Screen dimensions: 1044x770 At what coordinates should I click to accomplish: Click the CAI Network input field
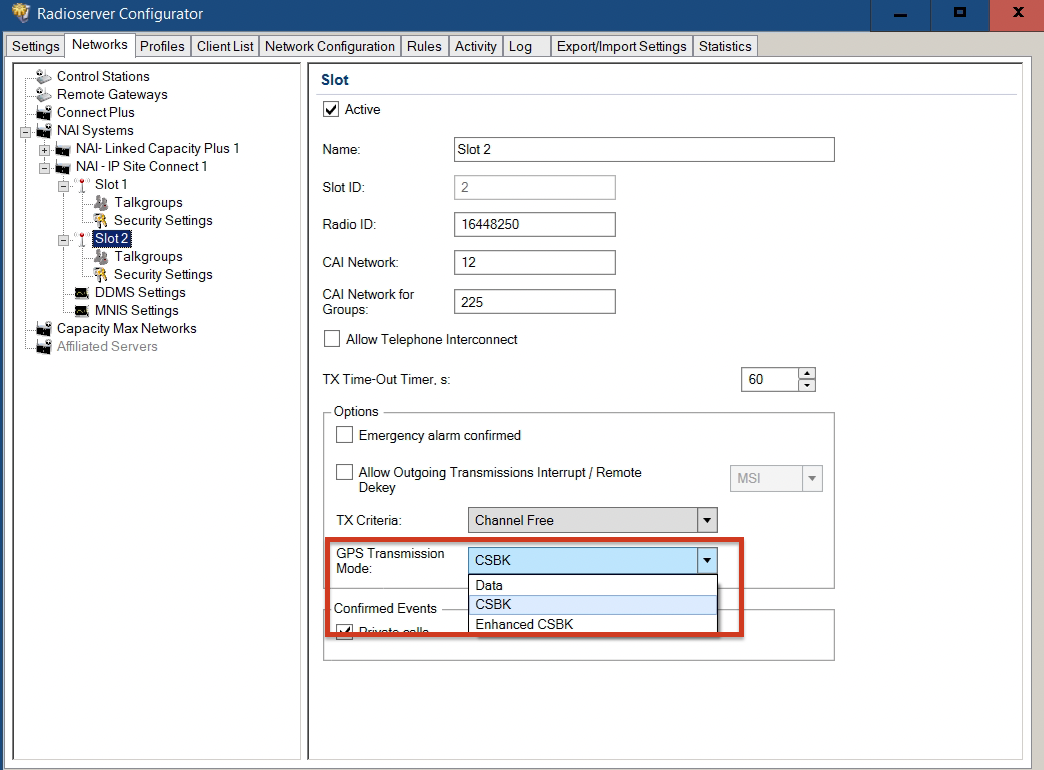pyautogui.click(x=535, y=262)
